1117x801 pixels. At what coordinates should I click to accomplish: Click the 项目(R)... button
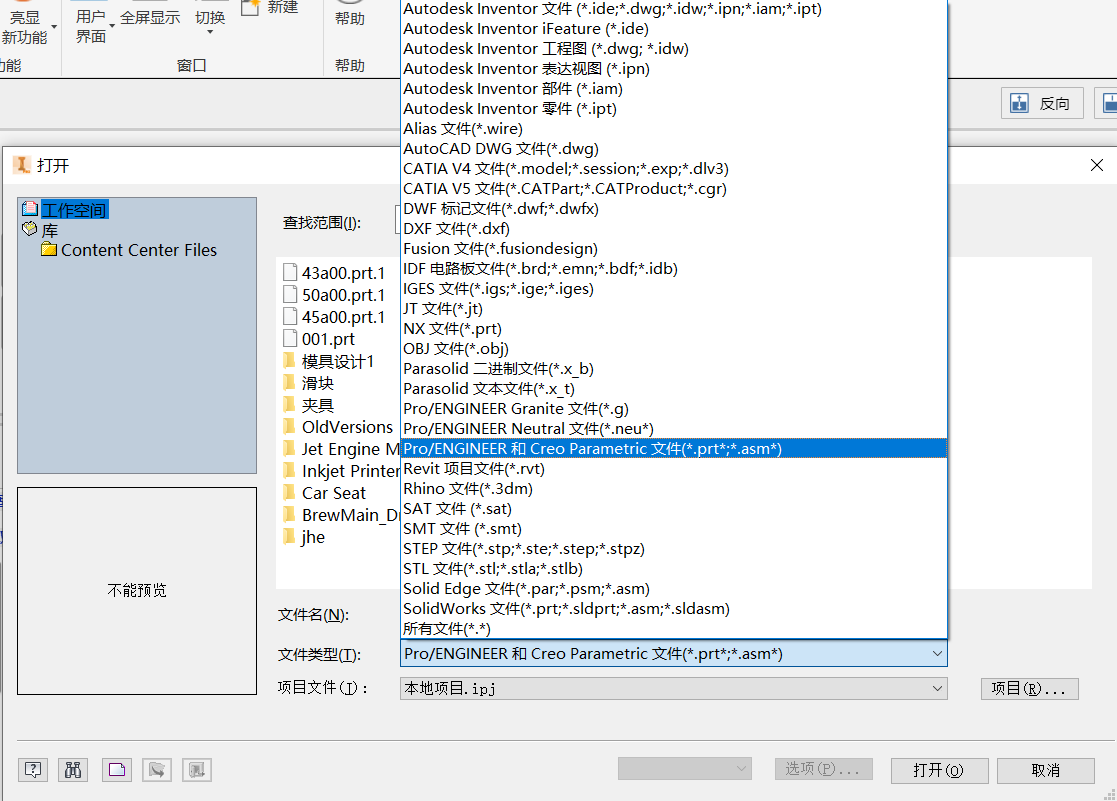coord(1029,688)
